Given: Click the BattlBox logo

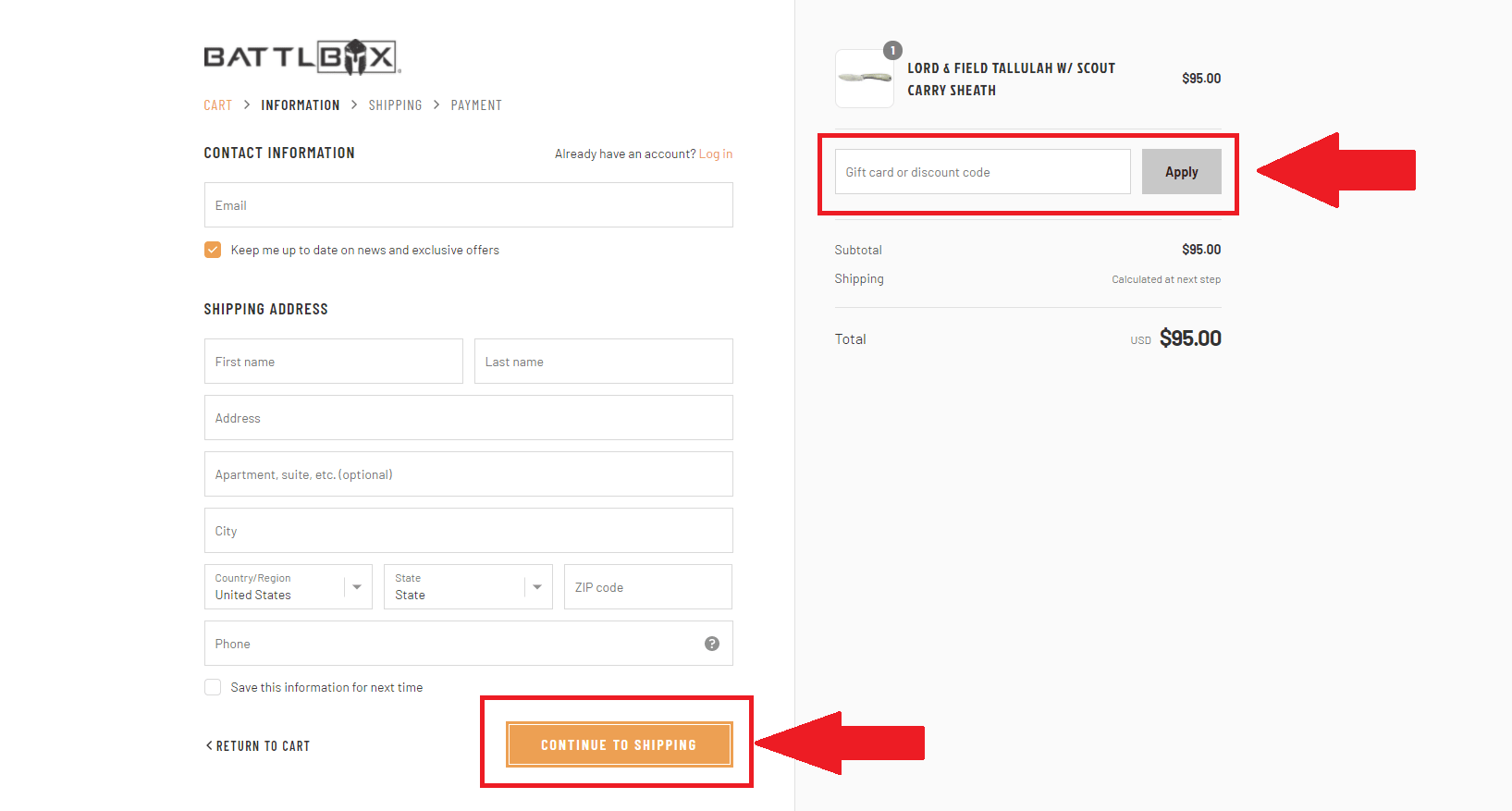Looking at the screenshot, I should (x=301, y=57).
